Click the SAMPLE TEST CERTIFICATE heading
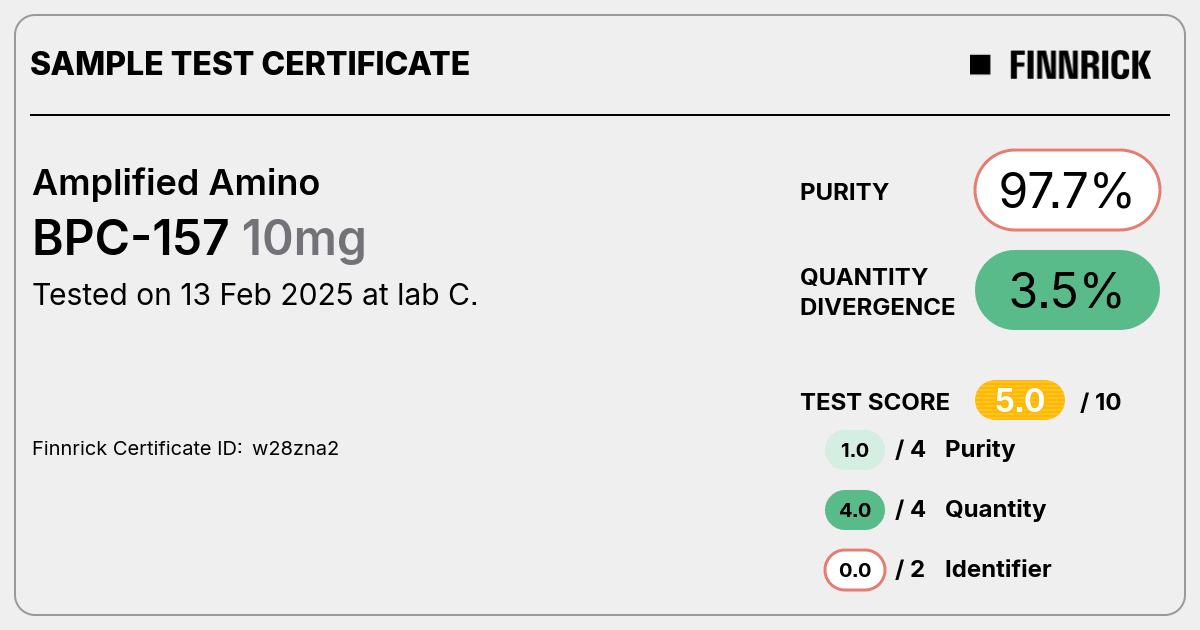Image resolution: width=1200 pixels, height=630 pixels. click(250, 64)
